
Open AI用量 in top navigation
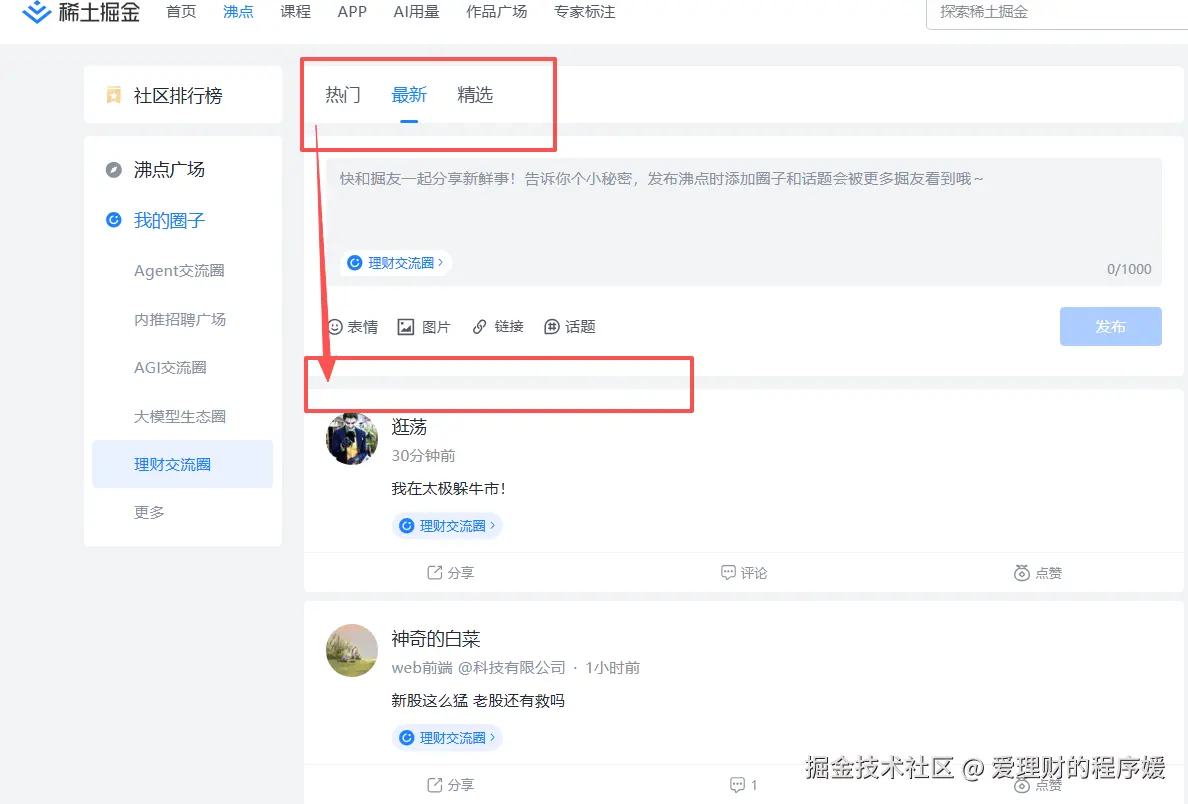(416, 12)
